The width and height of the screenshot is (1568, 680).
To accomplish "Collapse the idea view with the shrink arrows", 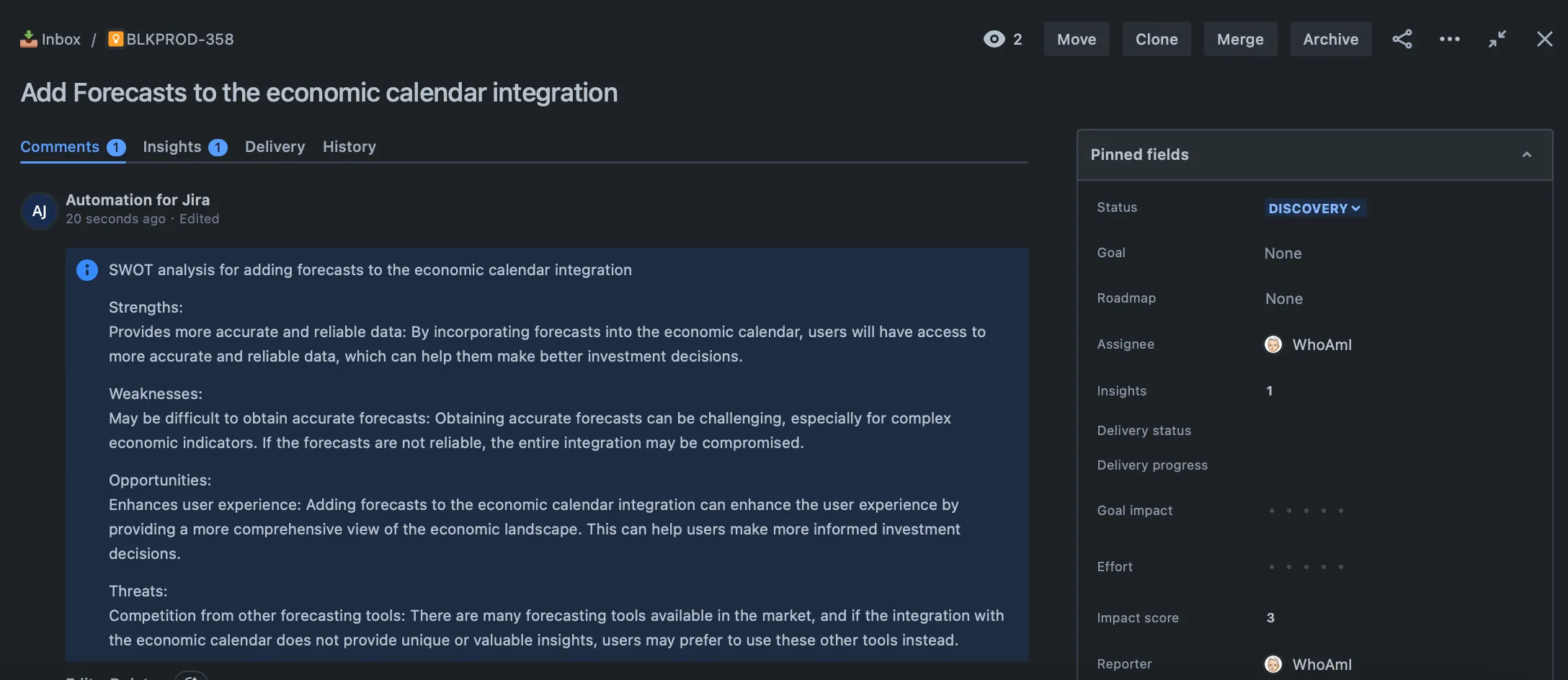I will click(1497, 39).
